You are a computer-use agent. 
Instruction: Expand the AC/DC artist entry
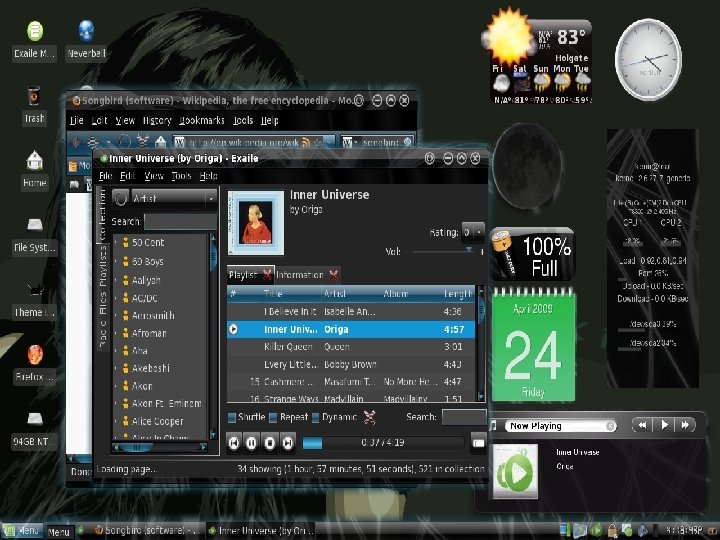click(115, 298)
